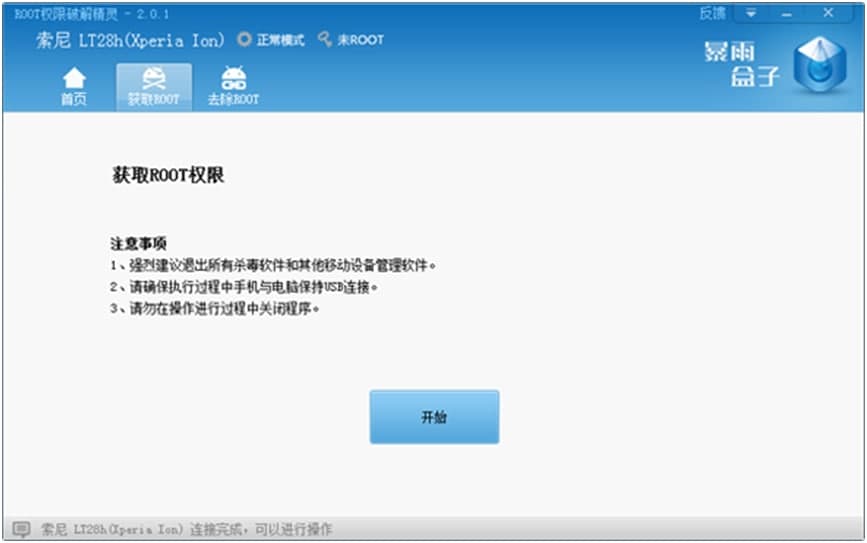Click the ROOT权限破解精灵 2.0.1 title text
This screenshot has height=543, width=867.
tap(92, 14)
